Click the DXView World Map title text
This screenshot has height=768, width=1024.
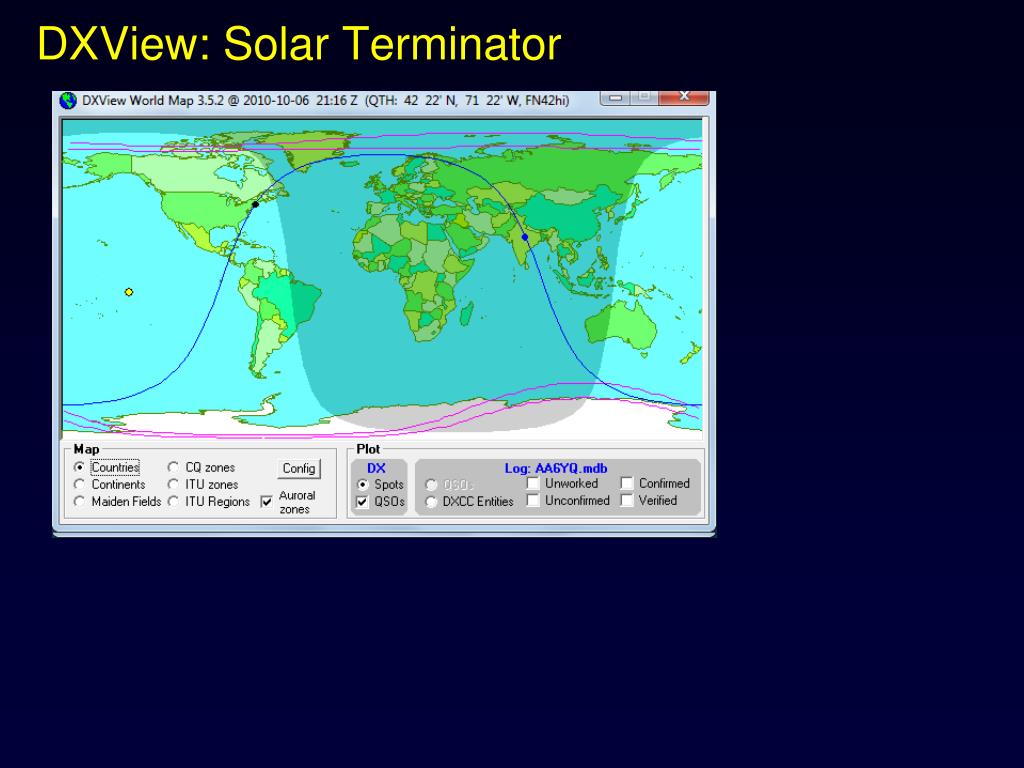click(325, 101)
